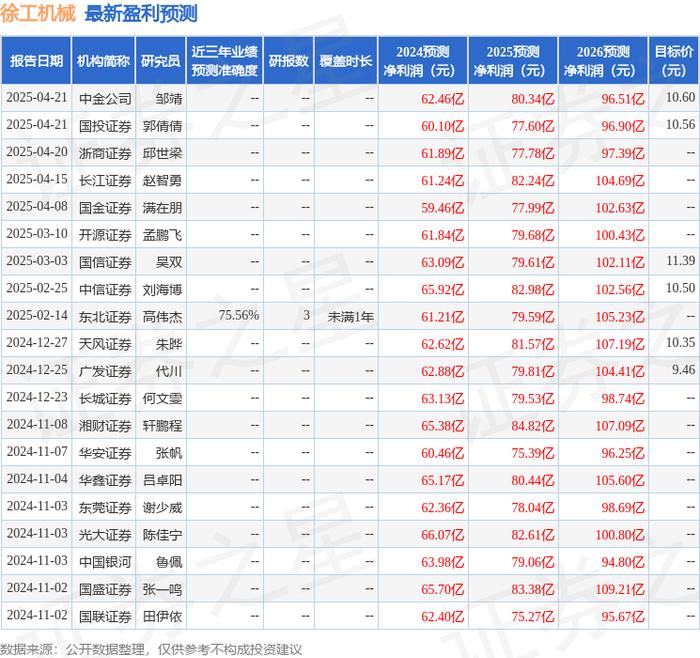
Task: Click the 10.56 target price
Action: [680, 124]
